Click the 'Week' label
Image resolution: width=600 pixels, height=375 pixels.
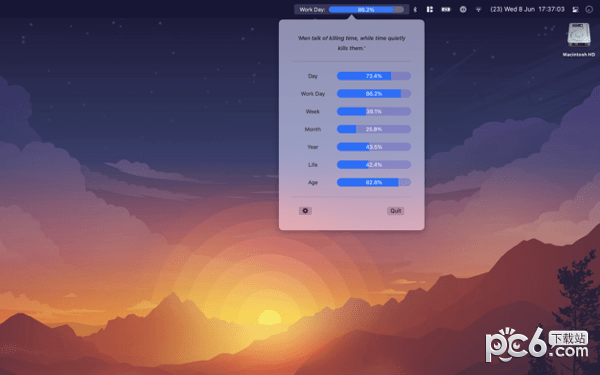[x=313, y=111]
